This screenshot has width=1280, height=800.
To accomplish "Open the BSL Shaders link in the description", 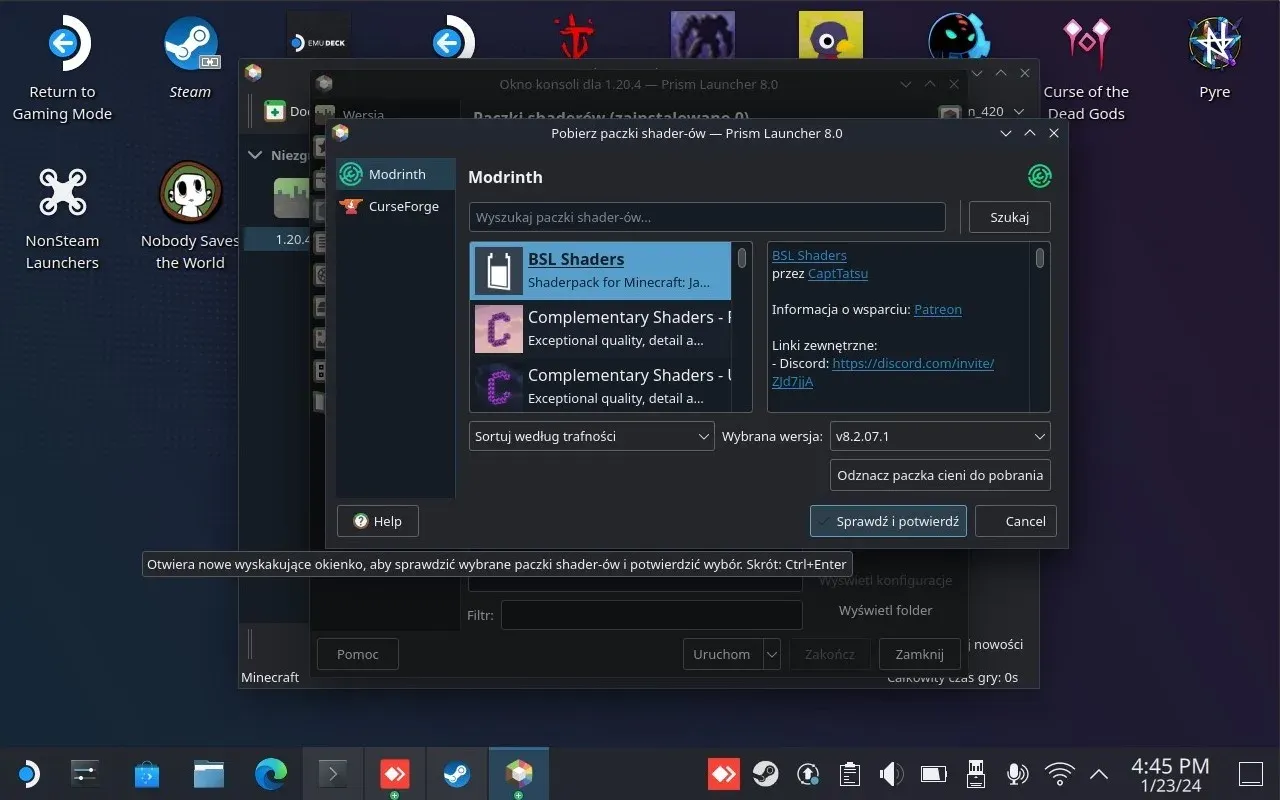I will tap(809, 255).
